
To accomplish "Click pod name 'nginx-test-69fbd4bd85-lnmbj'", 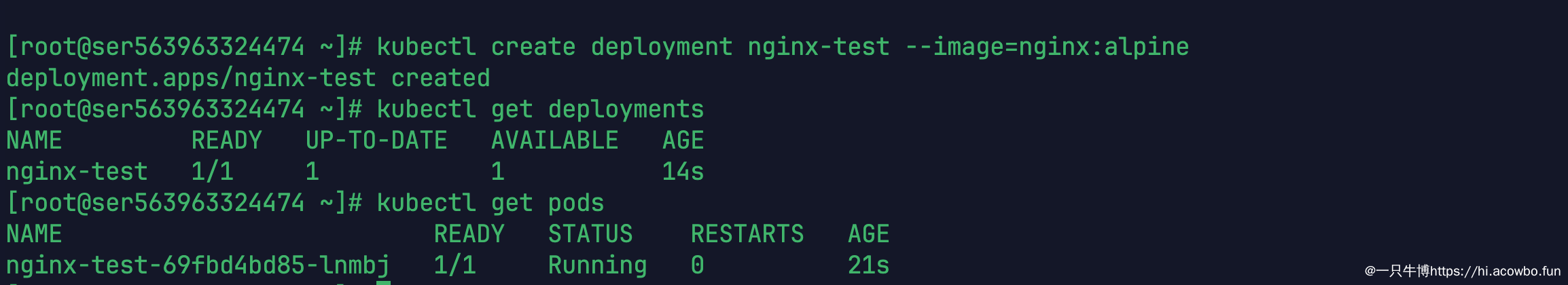I will pyautogui.click(x=198, y=265).
